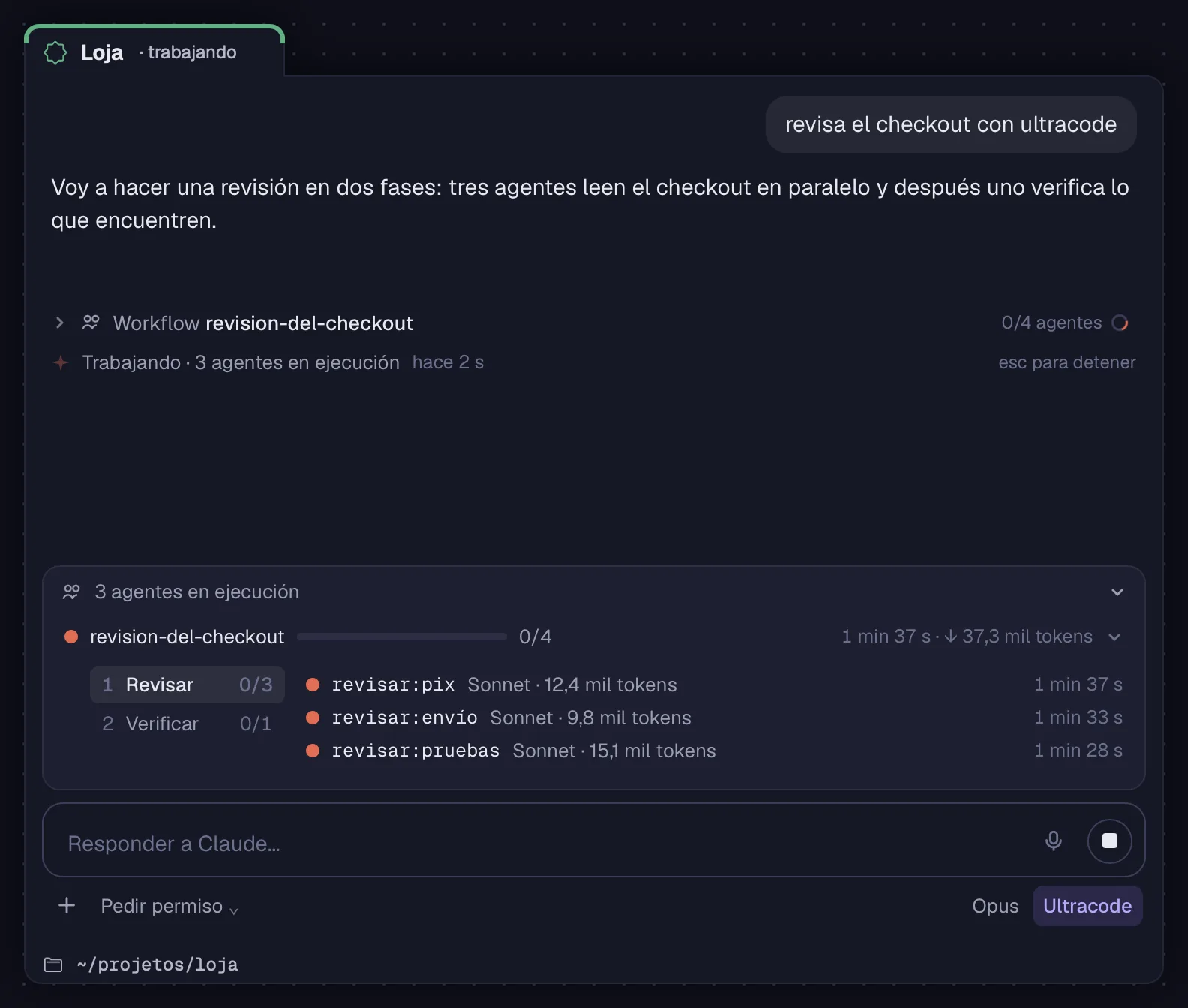Select phase 1 Revisar
Image resolution: width=1188 pixels, height=1008 pixels.
pyautogui.click(x=187, y=685)
